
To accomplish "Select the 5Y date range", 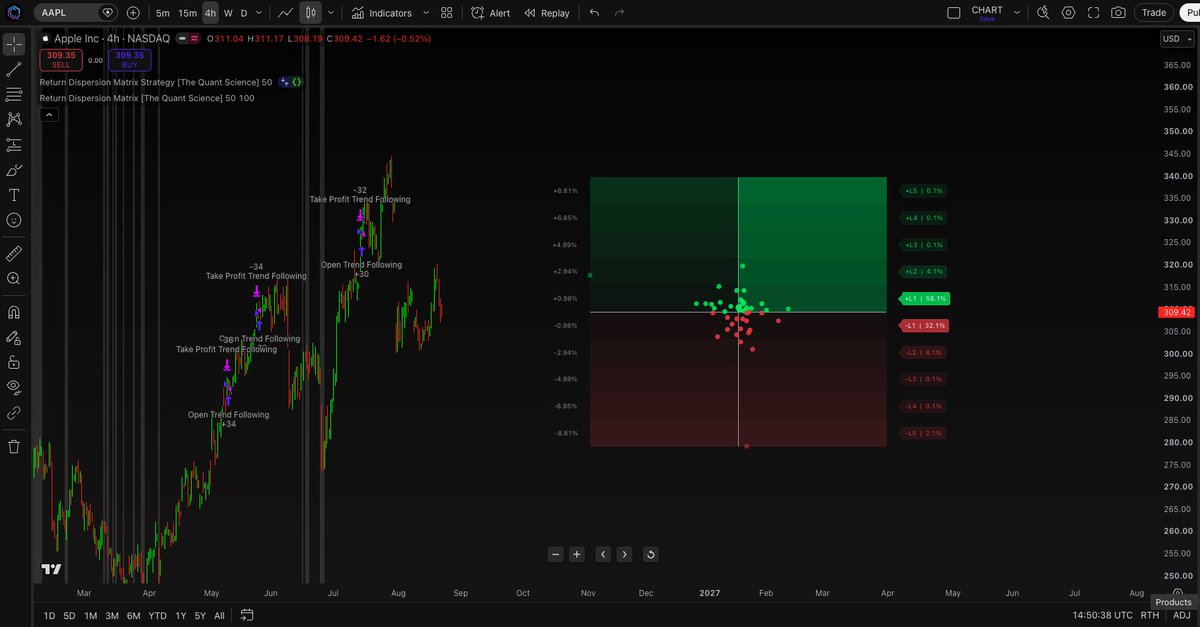I will [200, 615].
